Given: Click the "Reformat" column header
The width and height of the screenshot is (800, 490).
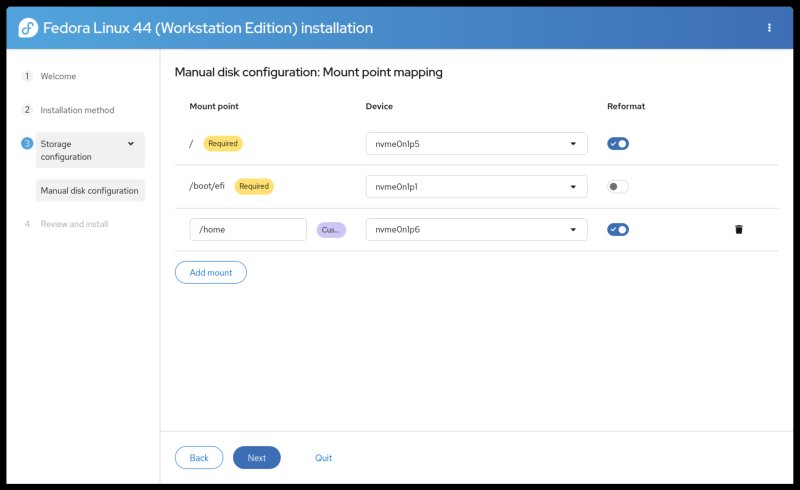Looking at the screenshot, I should pyautogui.click(x=626, y=106).
